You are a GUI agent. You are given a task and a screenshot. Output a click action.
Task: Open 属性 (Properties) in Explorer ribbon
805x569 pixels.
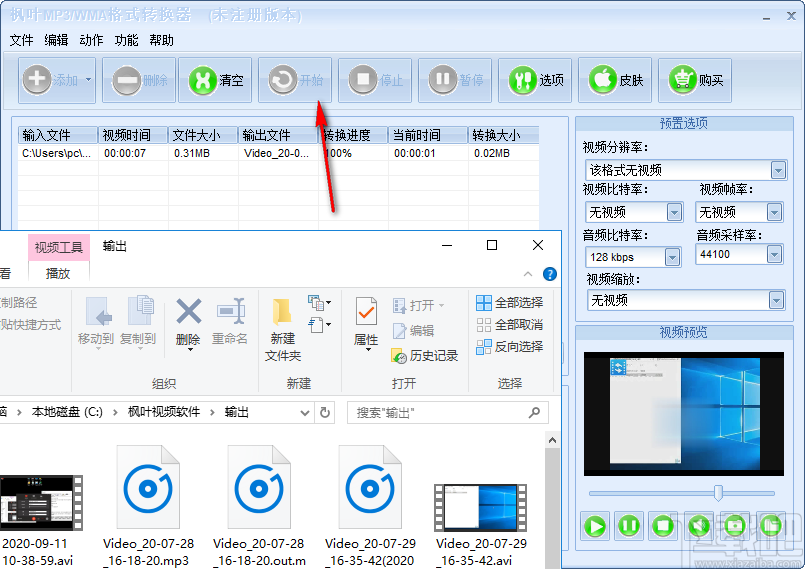coord(366,324)
